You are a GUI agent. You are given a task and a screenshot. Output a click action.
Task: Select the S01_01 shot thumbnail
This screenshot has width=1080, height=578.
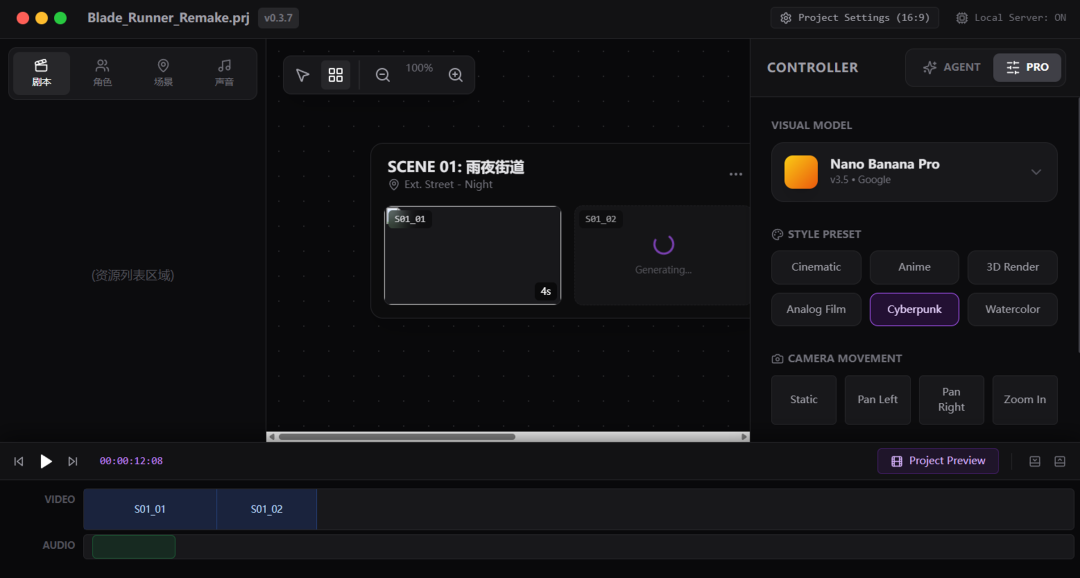(472, 256)
